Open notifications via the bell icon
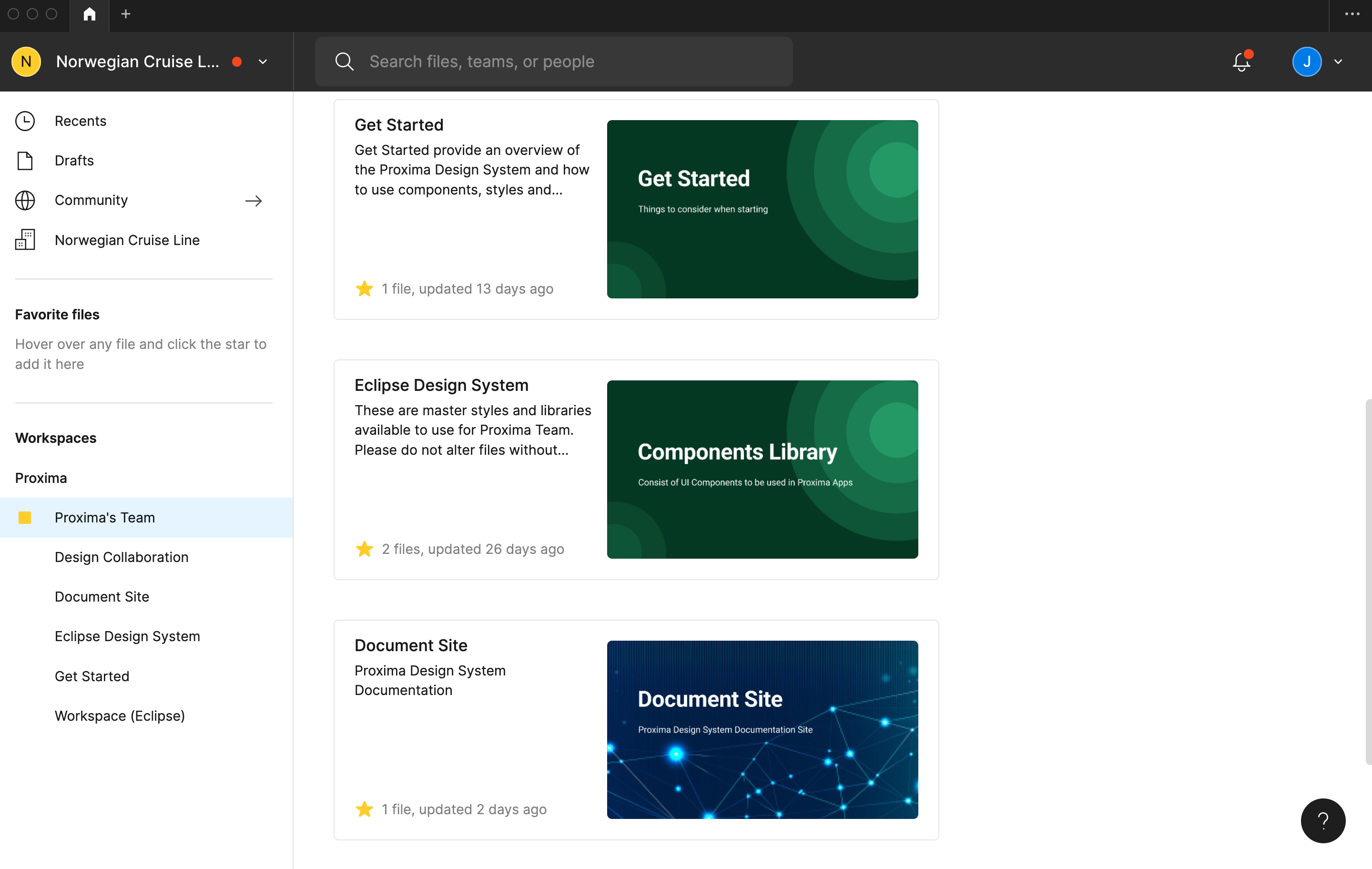This screenshot has width=1372, height=869. click(1242, 61)
